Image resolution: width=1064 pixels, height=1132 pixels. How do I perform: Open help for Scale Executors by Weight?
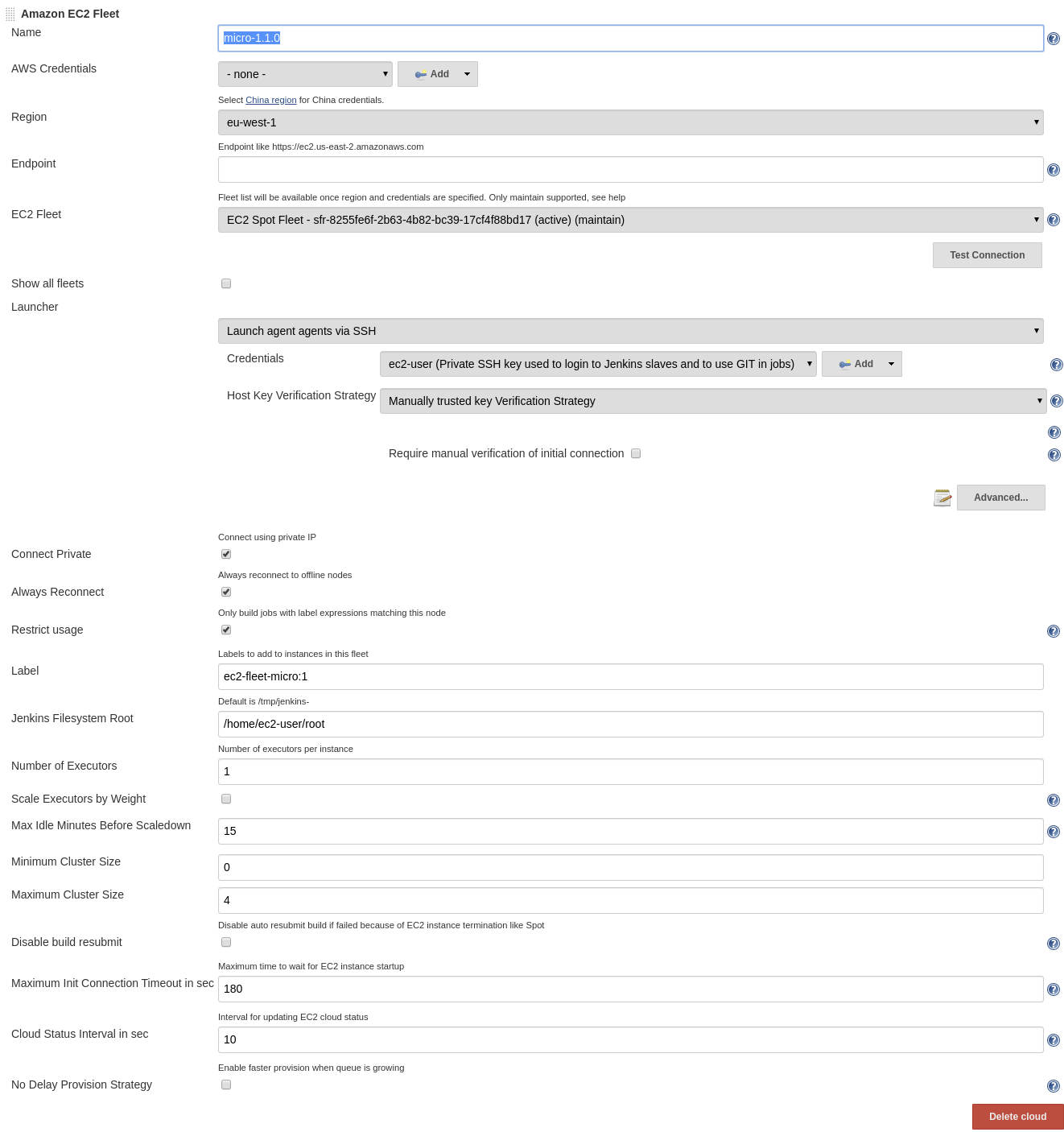point(1054,800)
